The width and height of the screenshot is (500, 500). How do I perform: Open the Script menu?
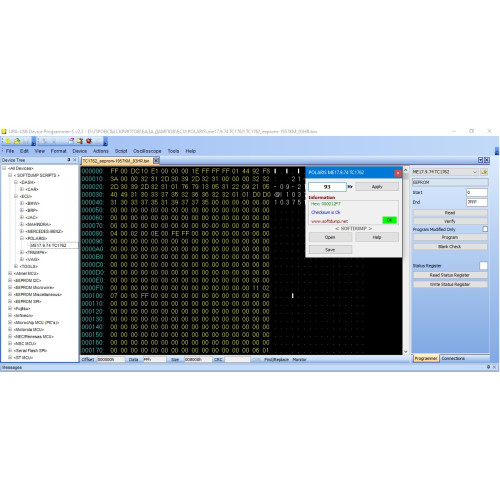[121, 151]
